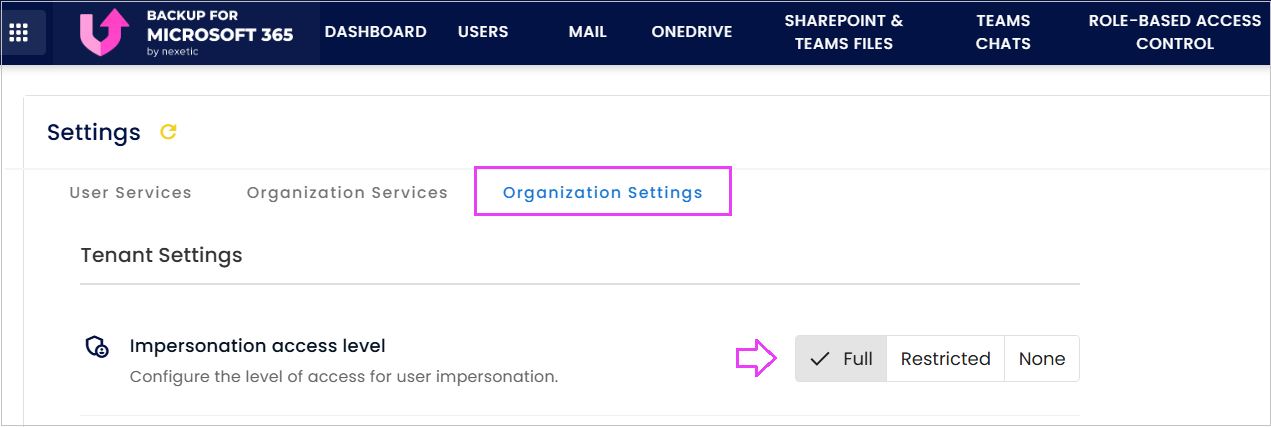1271x427 pixels.
Task: Click the pink arrow pointing to Full
Action: (x=756, y=358)
